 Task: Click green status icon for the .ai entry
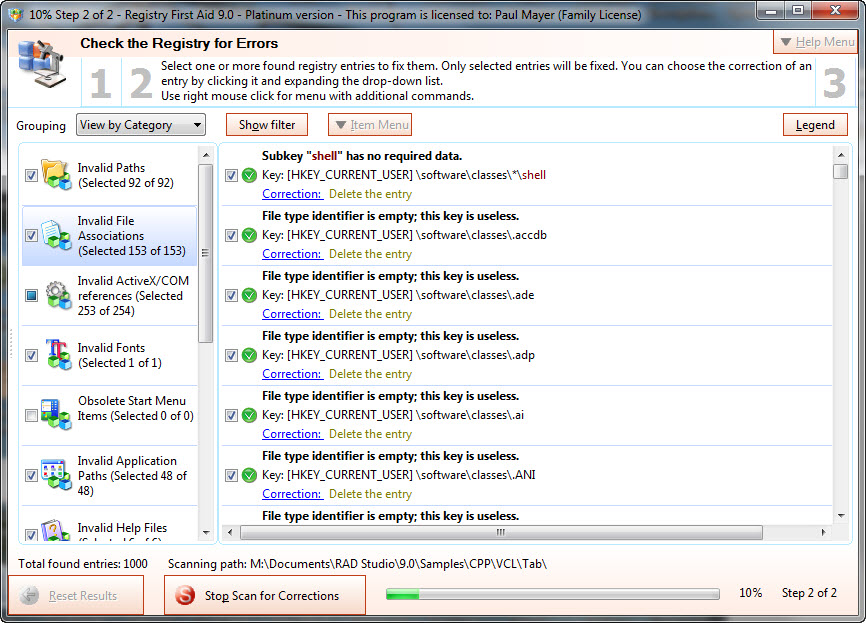tap(250, 415)
